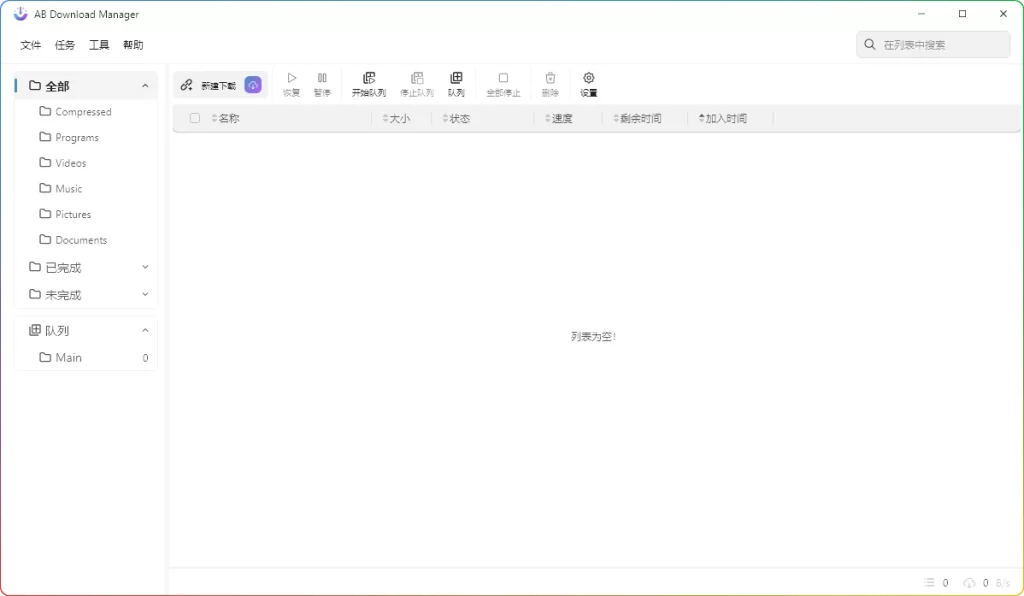Open the 队列 queue manager icon

pyautogui.click(x=456, y=83)
